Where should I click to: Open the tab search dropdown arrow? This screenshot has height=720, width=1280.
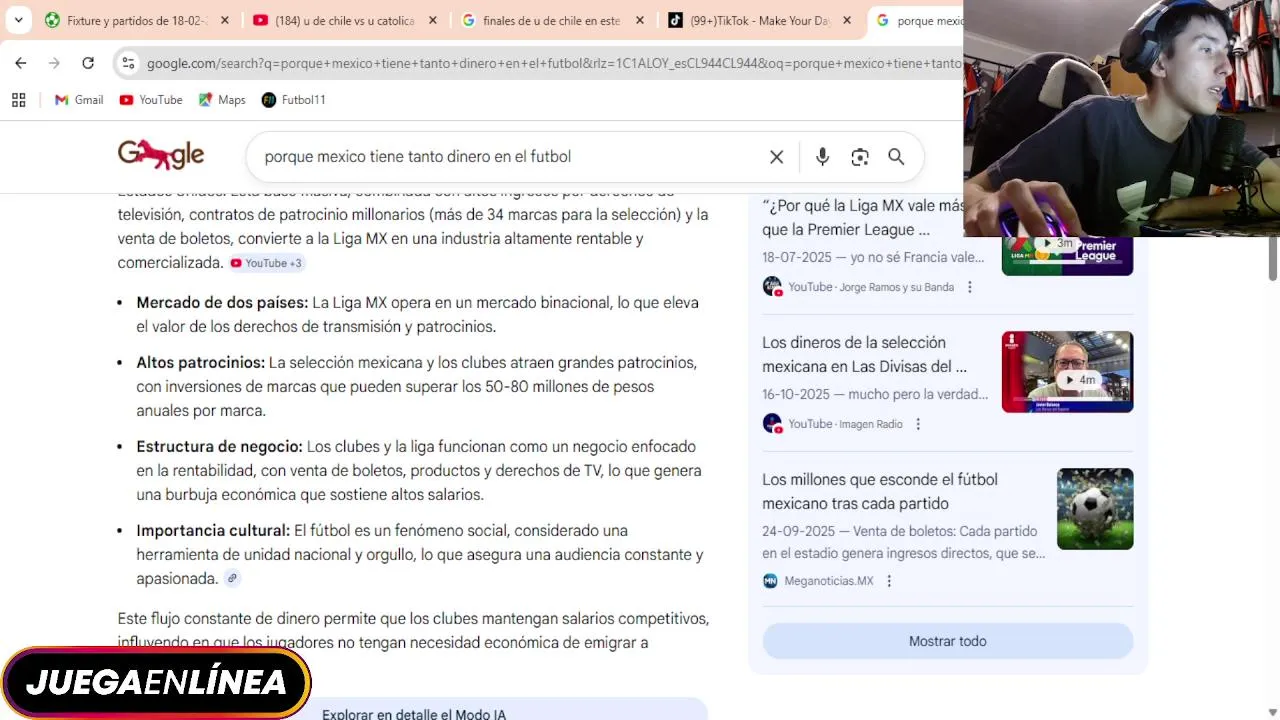click(18, 20)
